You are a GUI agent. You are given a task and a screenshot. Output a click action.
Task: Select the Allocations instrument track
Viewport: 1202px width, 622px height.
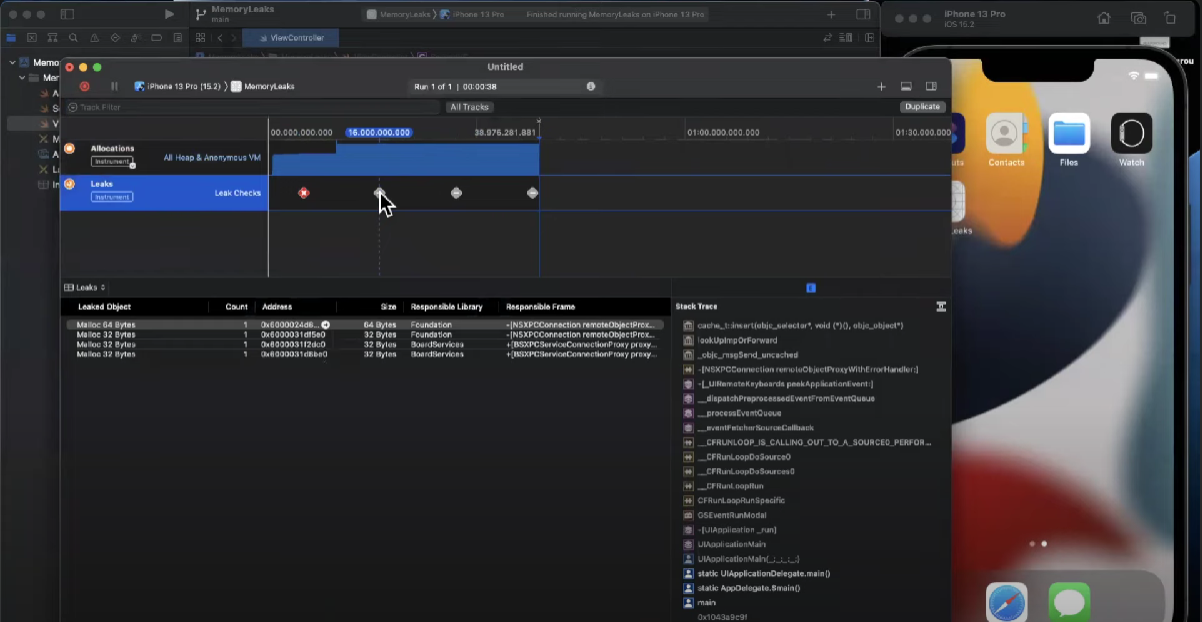(164, 158)
